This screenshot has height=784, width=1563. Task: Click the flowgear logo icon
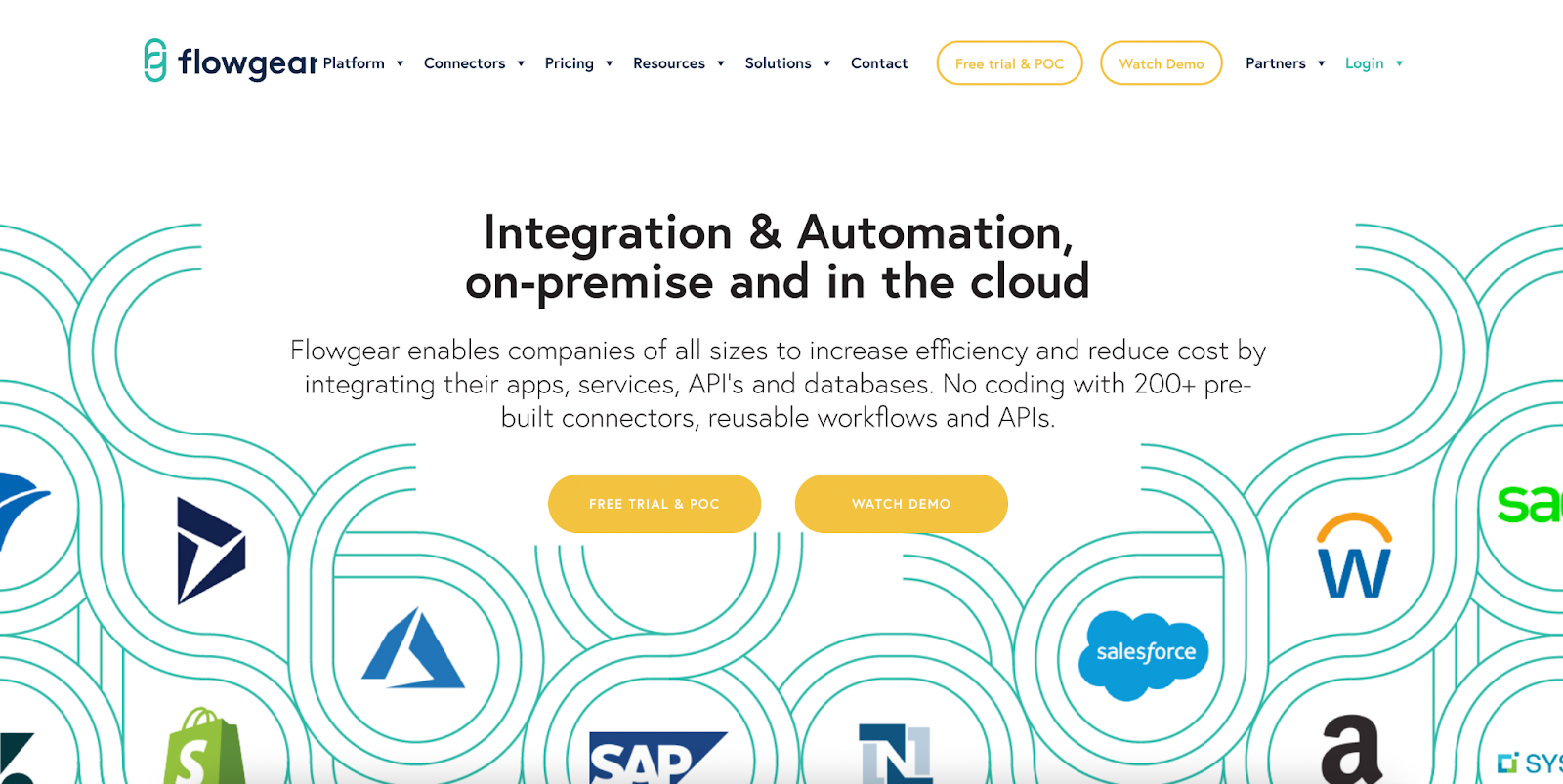(155, 61)
